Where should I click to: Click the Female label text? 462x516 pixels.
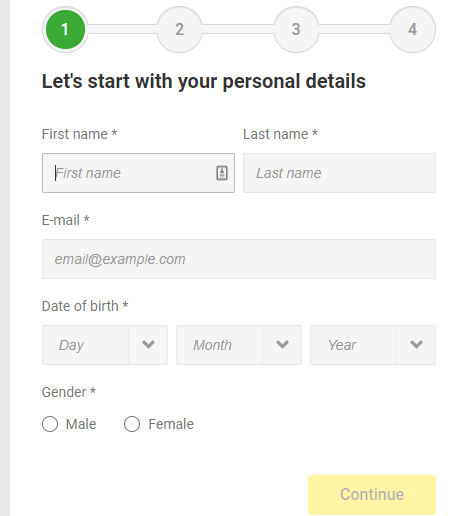[171, 424]
